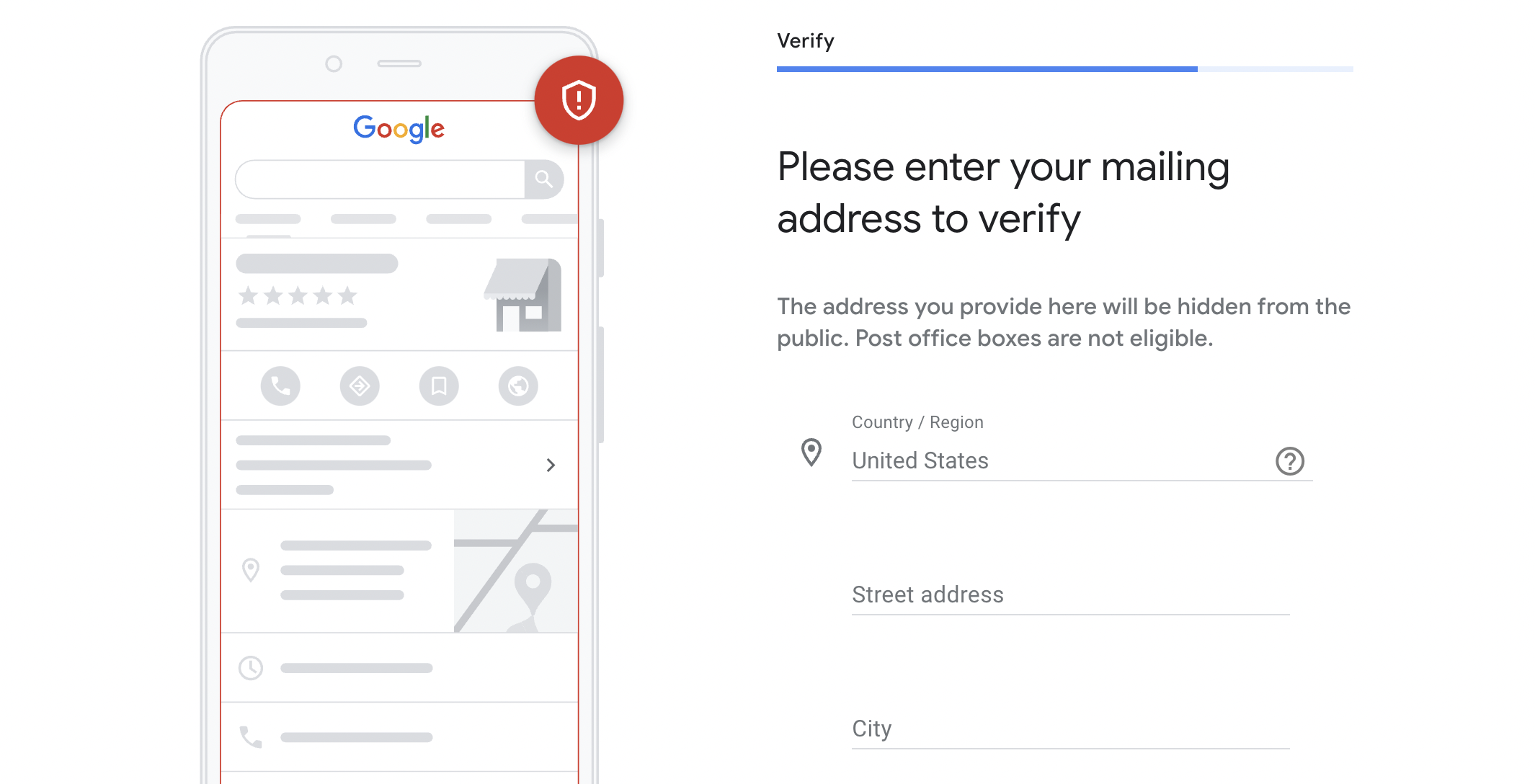Click the help question mark icon
Image resolution: width=1535 pixels, height=784 pixels.
click(x=1289, y=461)
